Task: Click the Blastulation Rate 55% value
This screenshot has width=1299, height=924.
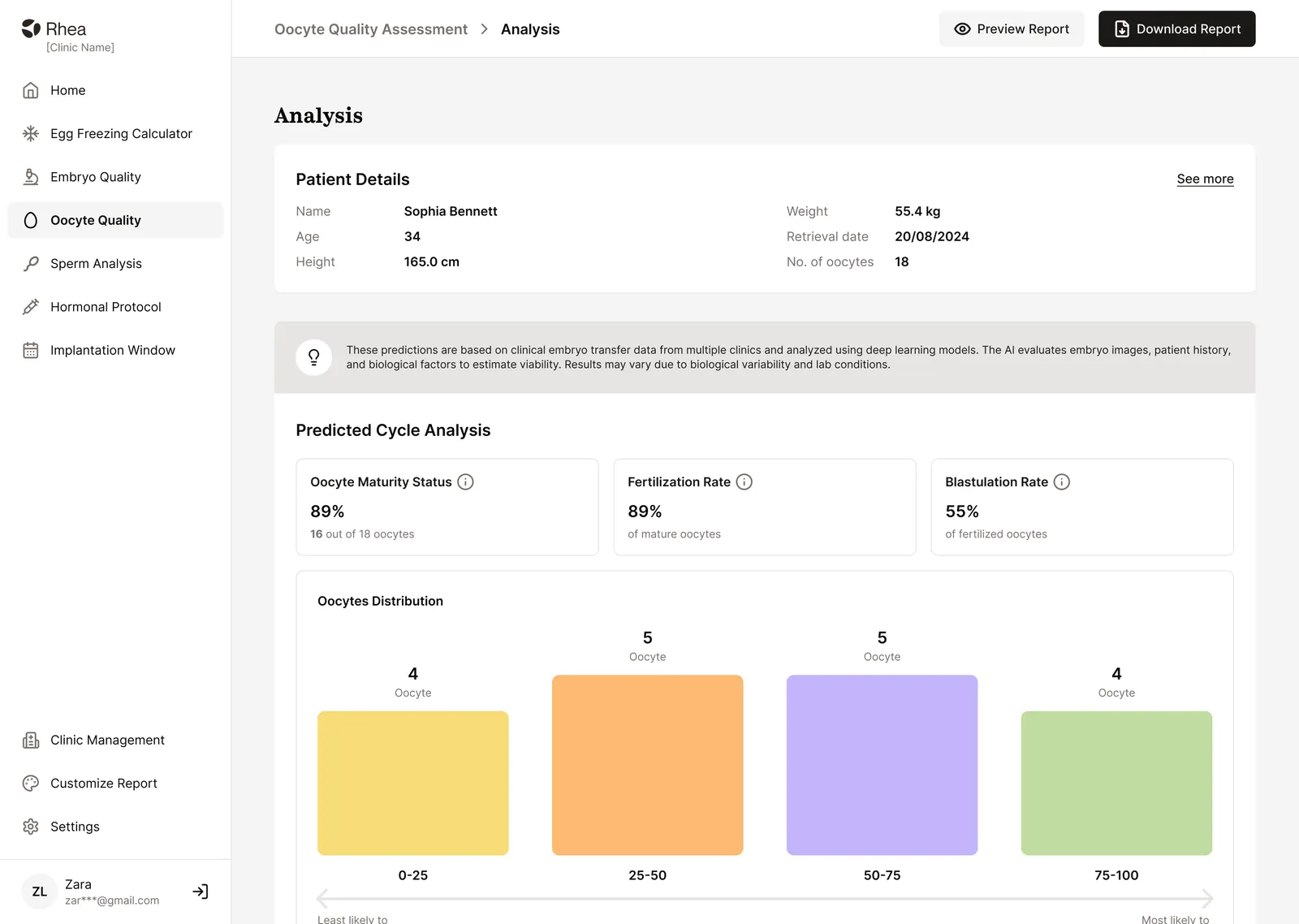Action: click(962, 512)
